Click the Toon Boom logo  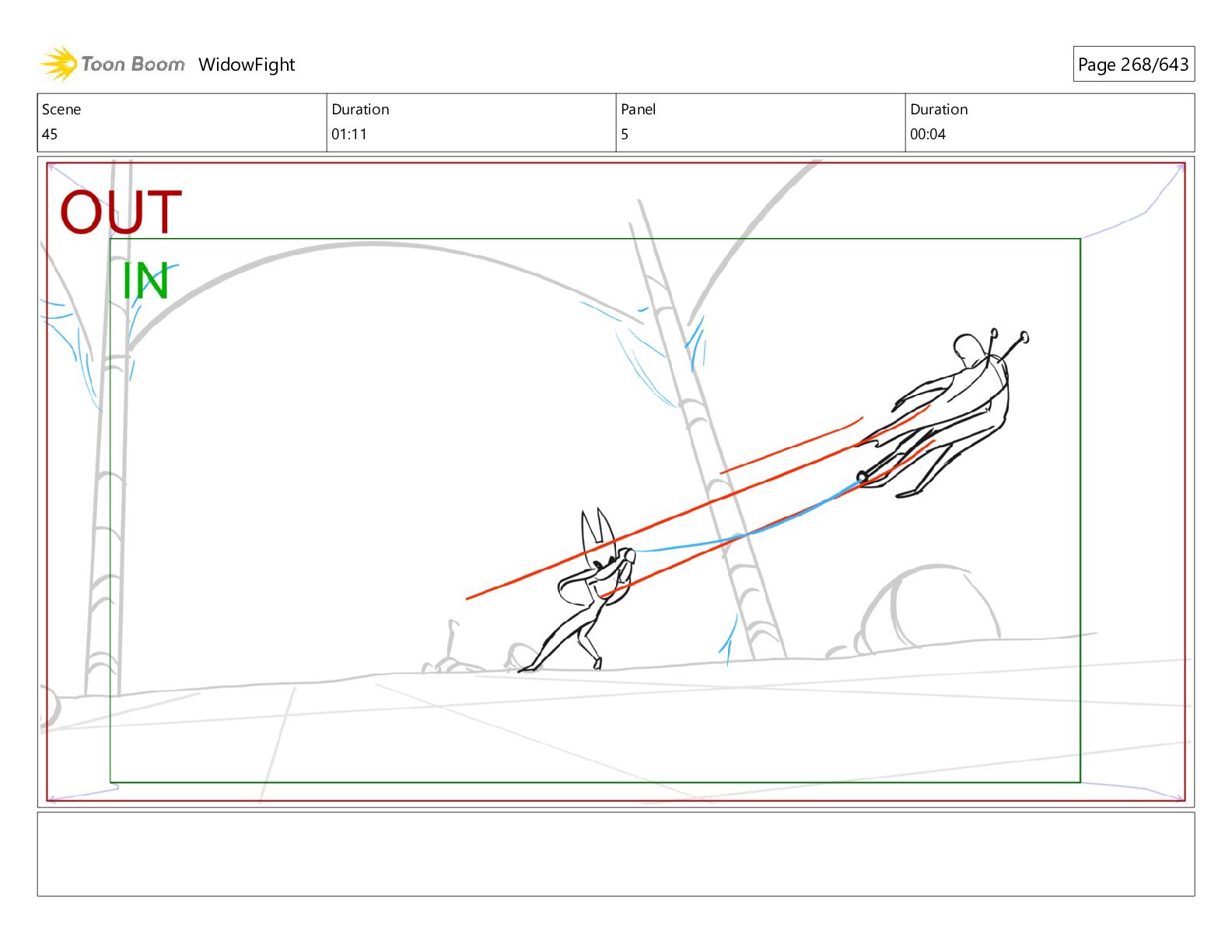tap(113, 64)
